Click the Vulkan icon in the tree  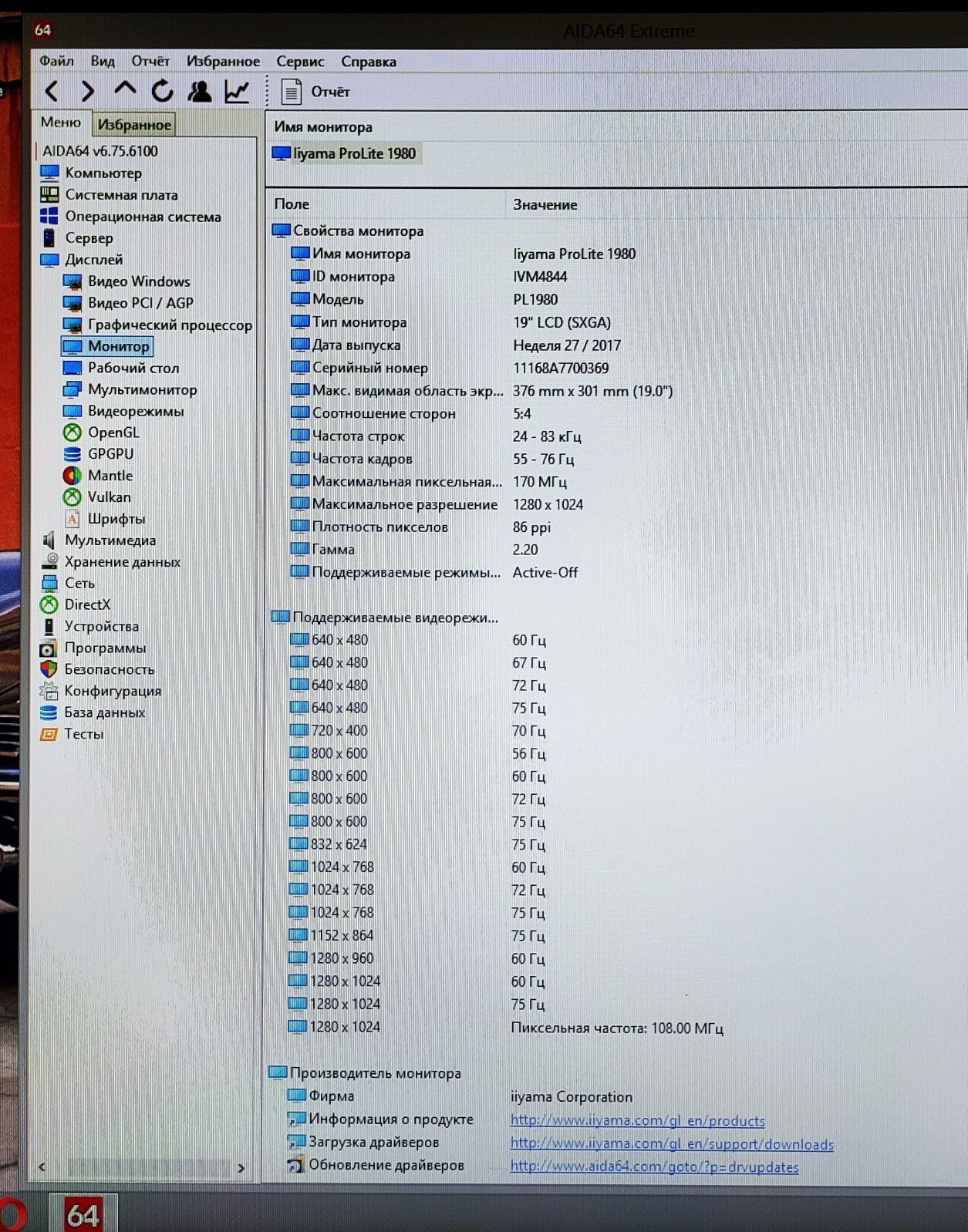[x=72, y=497]
